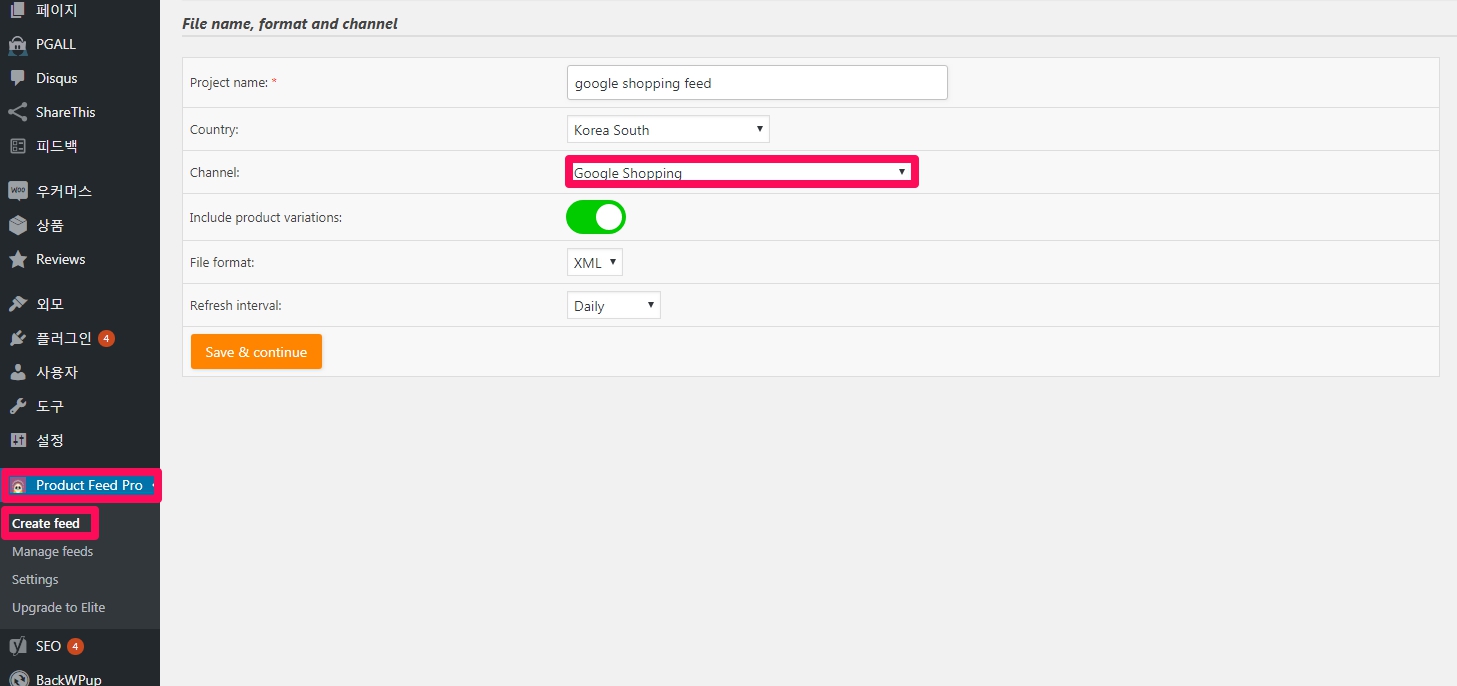
Task: Click the Reviews star icon
Action: click(x=17, y=259)
